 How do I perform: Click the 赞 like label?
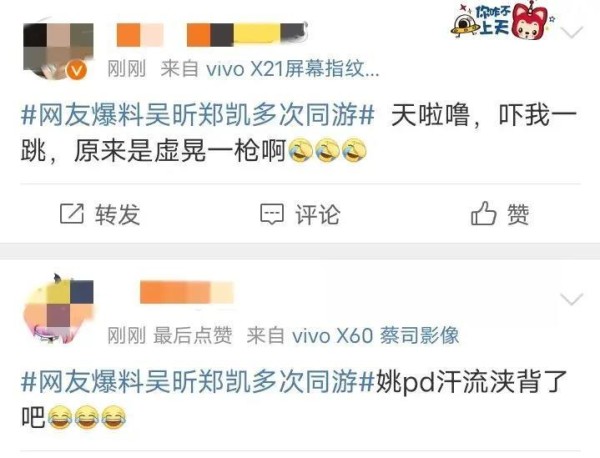point(518,214)
